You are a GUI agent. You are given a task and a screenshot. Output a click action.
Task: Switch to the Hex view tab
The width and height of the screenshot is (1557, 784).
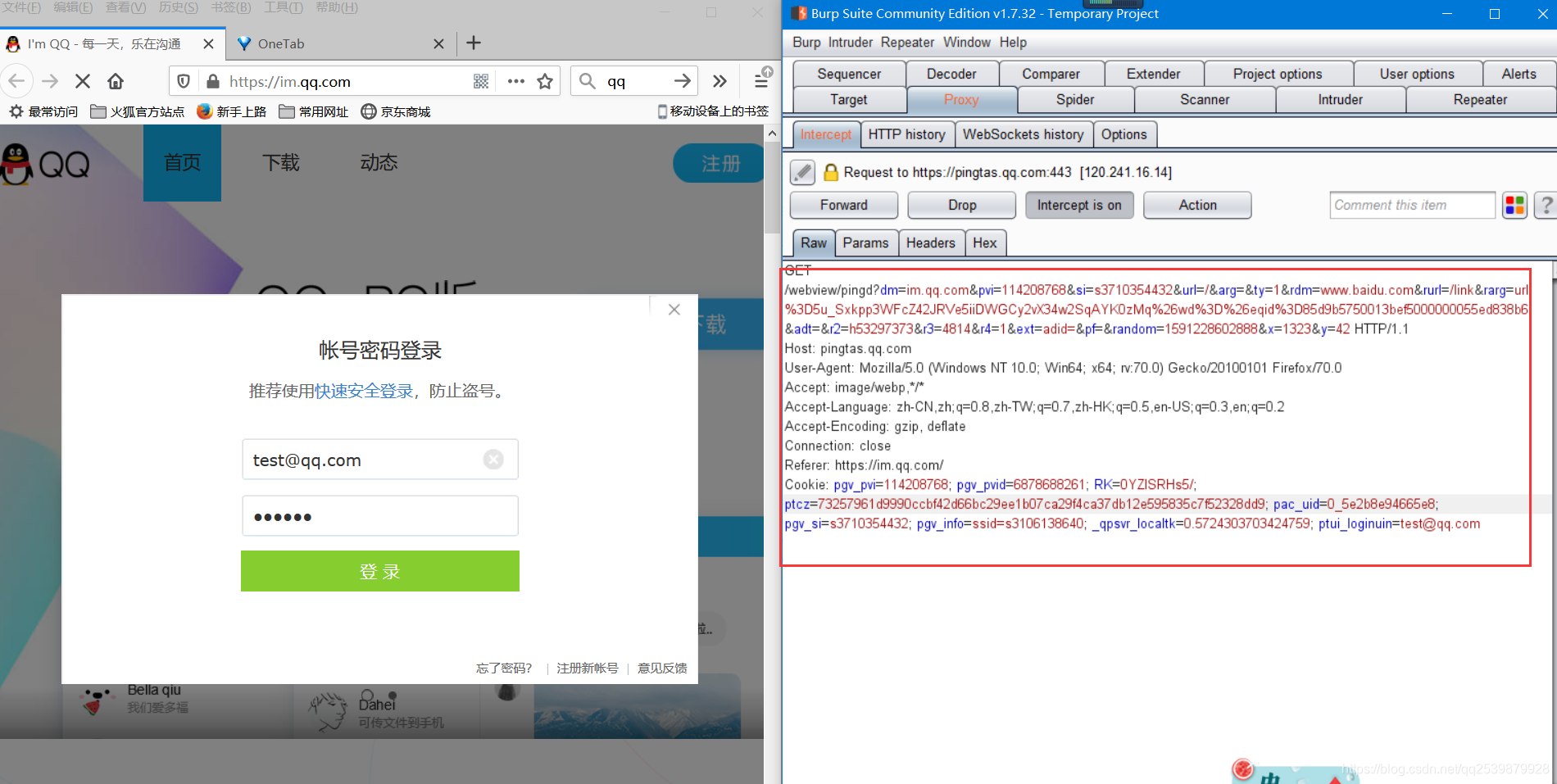[x=984, y=242]
